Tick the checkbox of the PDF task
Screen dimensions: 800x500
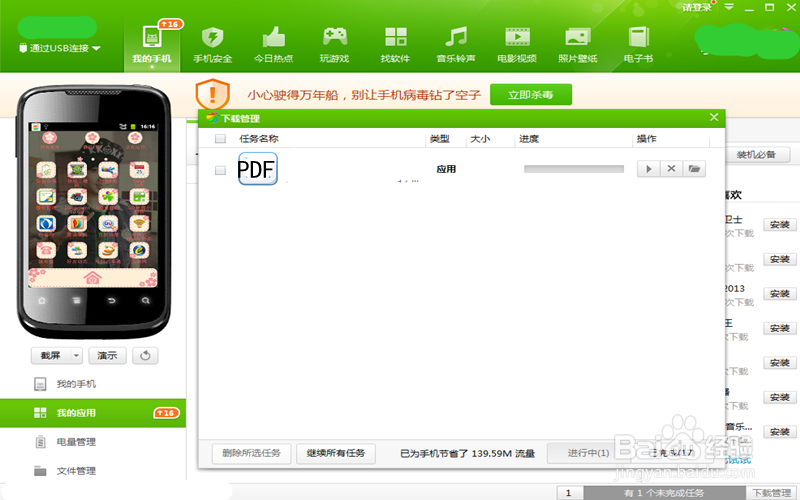coord(220,170)
